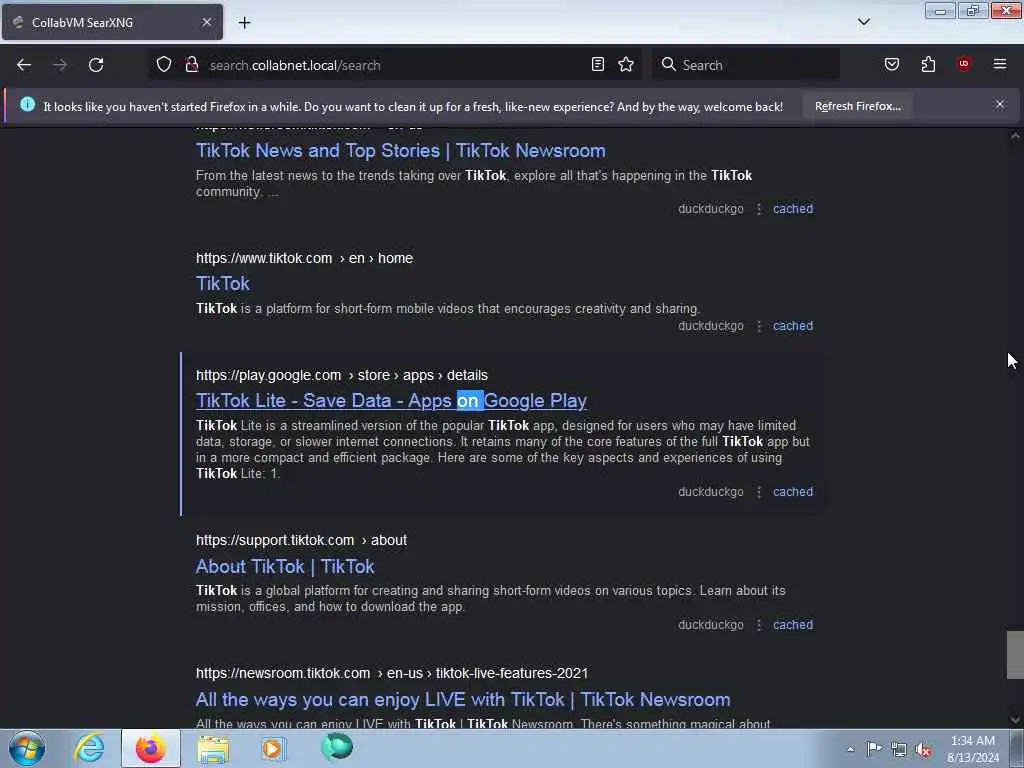The width and height of the screenshot is (1024, 768).
Task: Open Pocket save icon
Action: pos(892,64)
